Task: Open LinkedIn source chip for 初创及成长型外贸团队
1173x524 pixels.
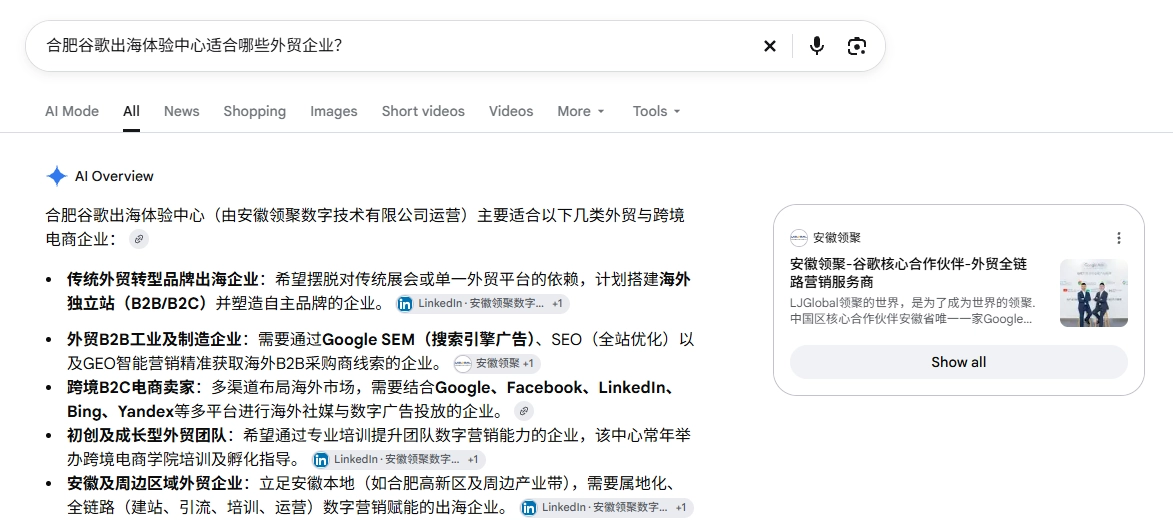Action: [x=398, y=460]
